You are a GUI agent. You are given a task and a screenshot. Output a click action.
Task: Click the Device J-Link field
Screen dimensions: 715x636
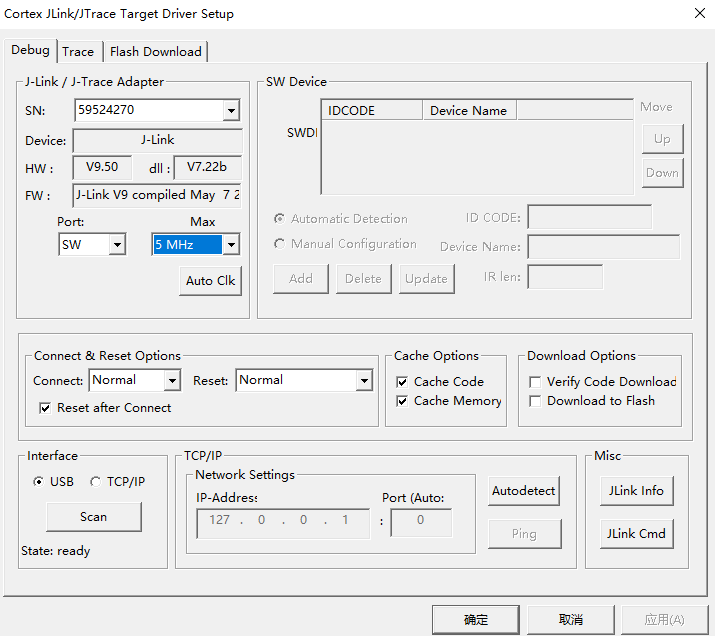click(157, 140)
